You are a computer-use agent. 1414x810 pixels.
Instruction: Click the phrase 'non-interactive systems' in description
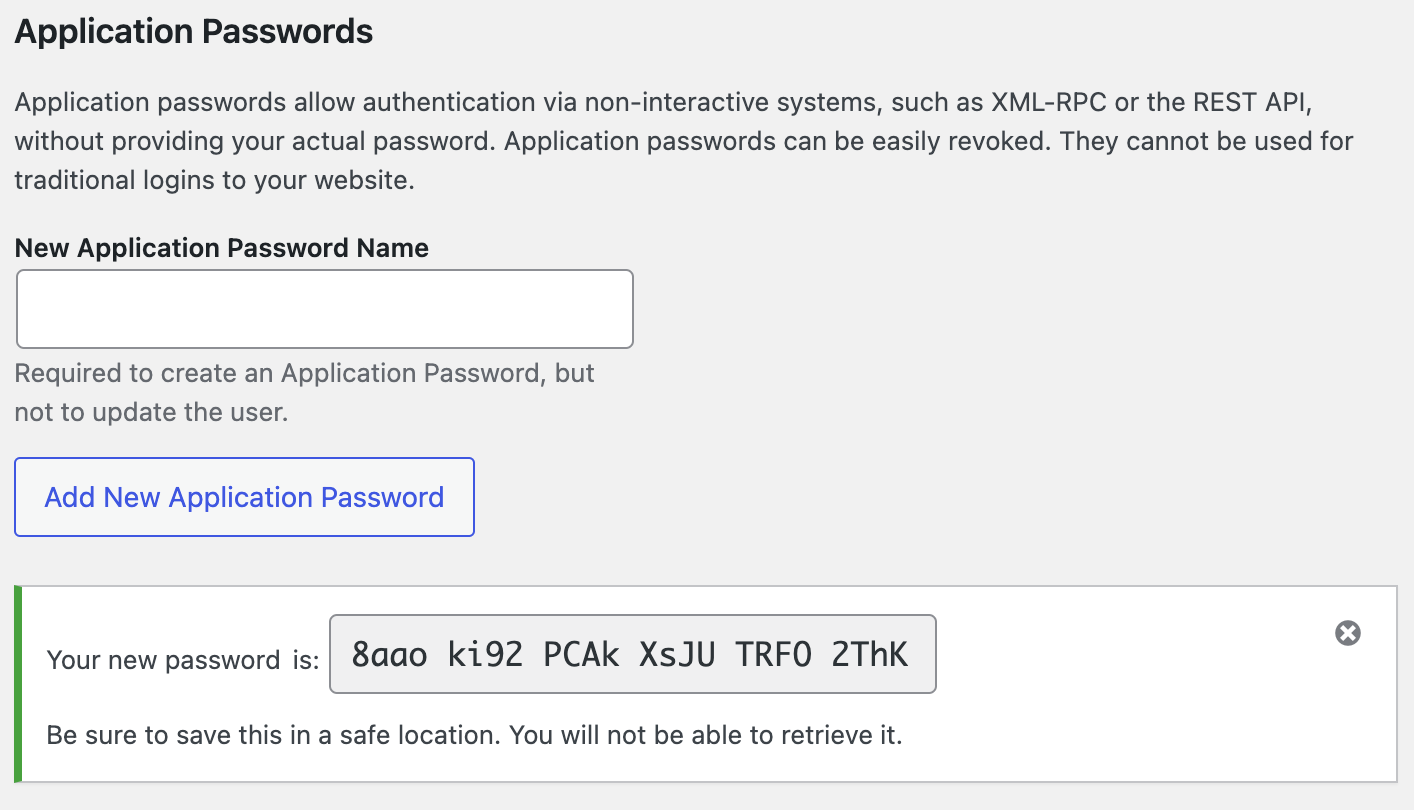tap(734, 102)
